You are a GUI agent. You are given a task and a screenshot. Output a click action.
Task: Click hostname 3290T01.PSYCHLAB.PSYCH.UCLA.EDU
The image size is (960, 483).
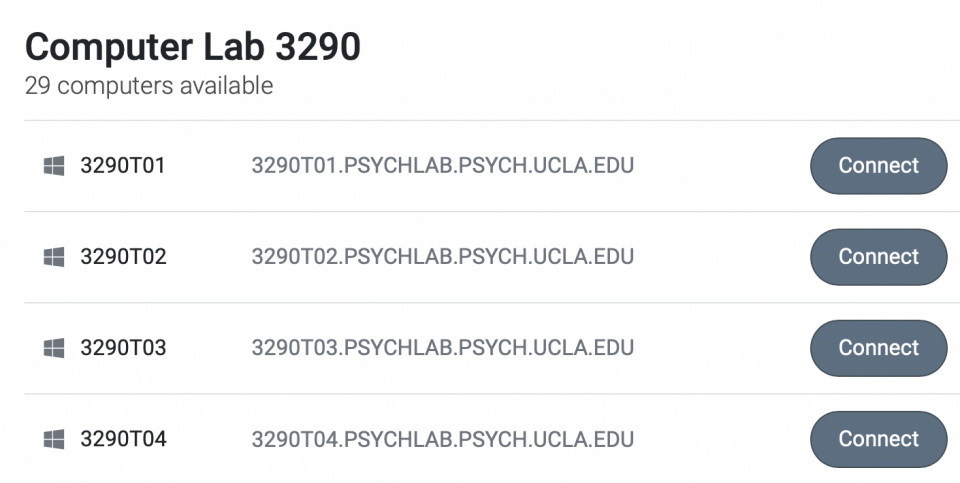pyautogui.click(x=443, y=166)
